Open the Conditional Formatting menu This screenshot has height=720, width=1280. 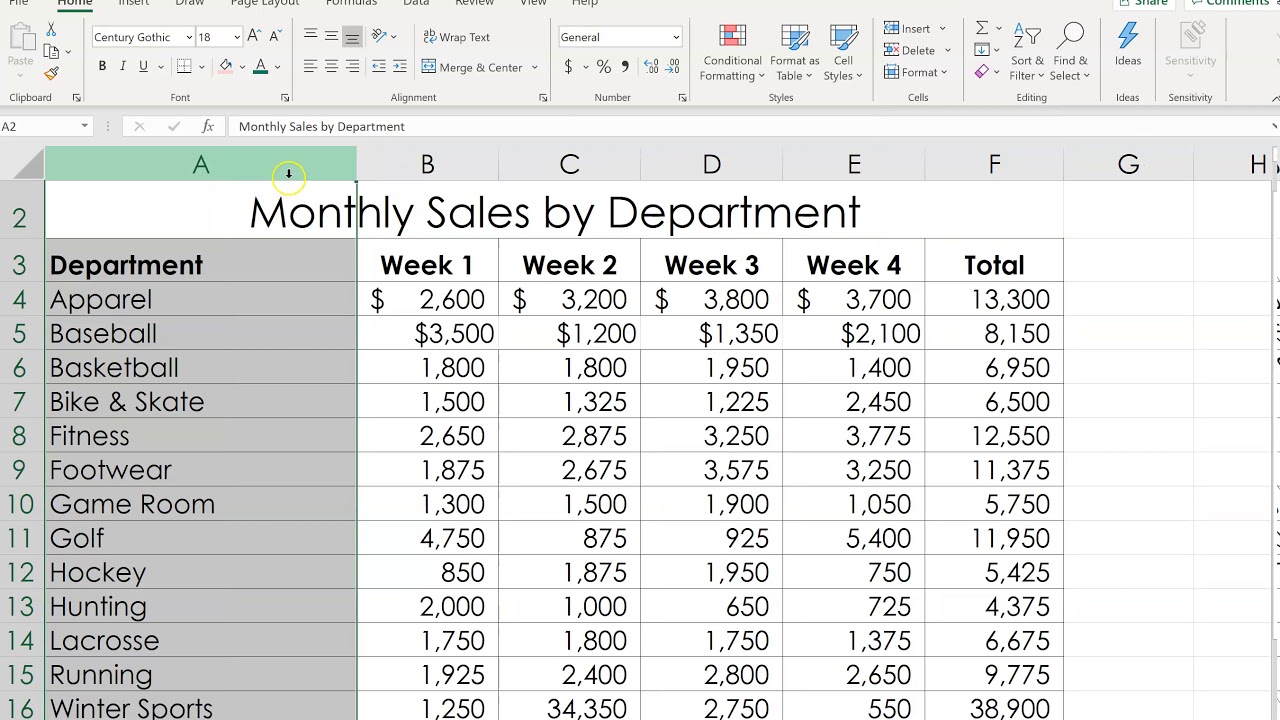tap(732, 52)
